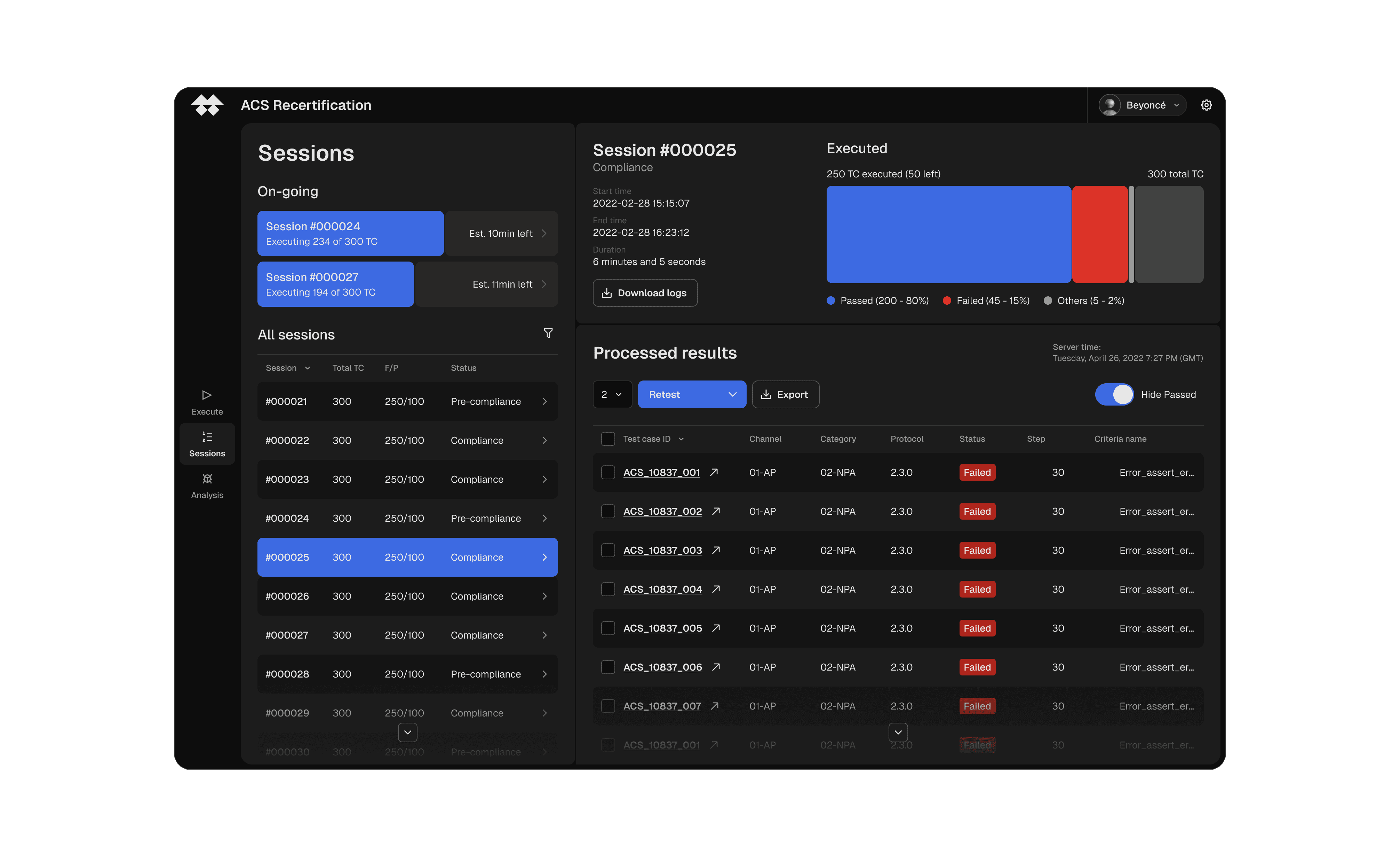
Task: Select session #000026 row
Action: click(407, 596)
